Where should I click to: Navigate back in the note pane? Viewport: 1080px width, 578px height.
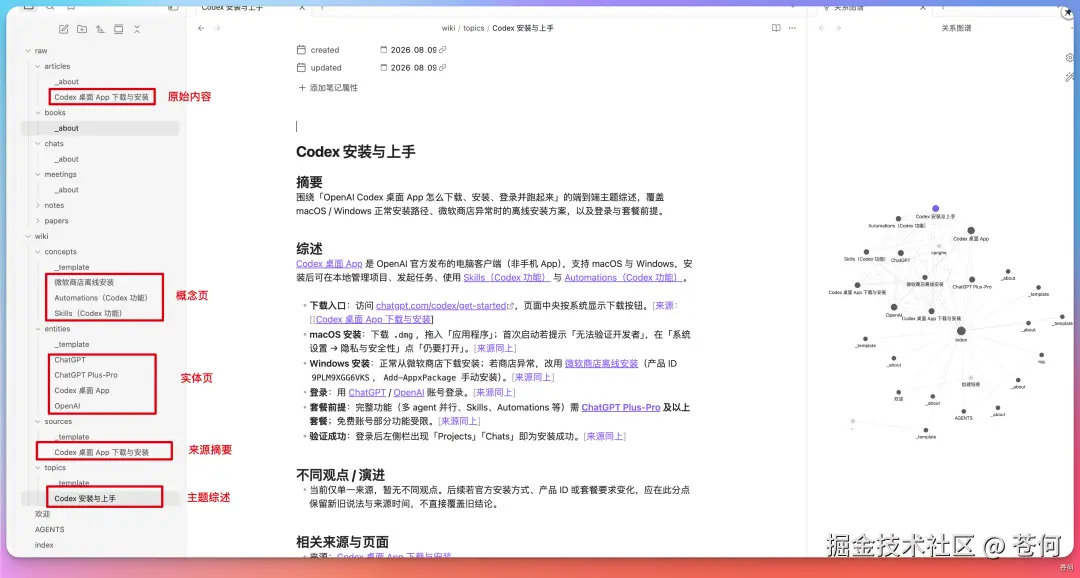[x=200, y=28]
